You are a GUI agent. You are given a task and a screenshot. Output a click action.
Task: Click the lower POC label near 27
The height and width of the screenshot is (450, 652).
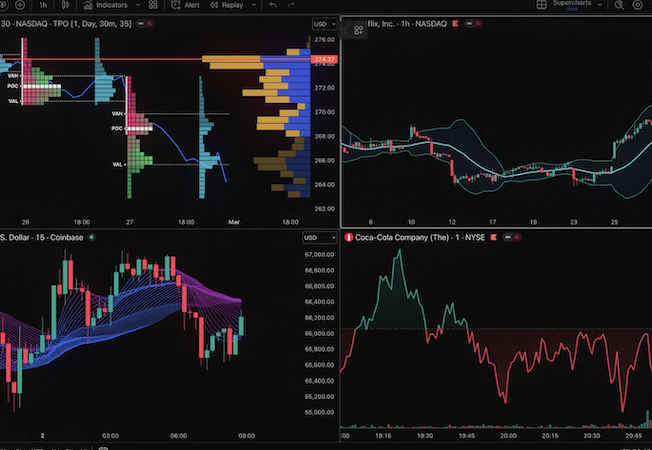pyautogui.click(x=117, y=129)
